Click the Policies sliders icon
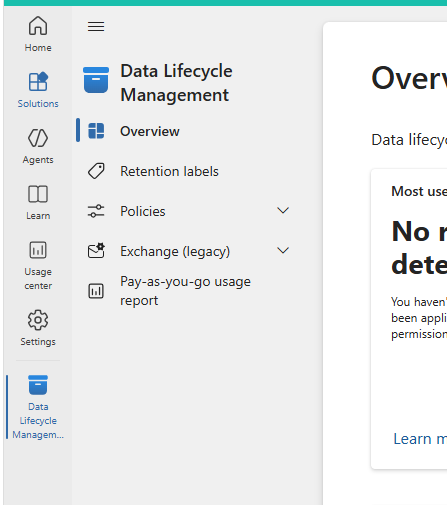Viewport: 447px width, 505px height. pyautogui.click(x=96, y=211)
